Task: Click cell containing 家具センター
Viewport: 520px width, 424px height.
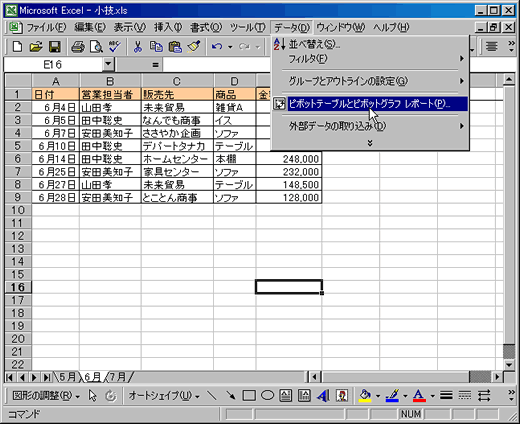Action: (177, 172)
